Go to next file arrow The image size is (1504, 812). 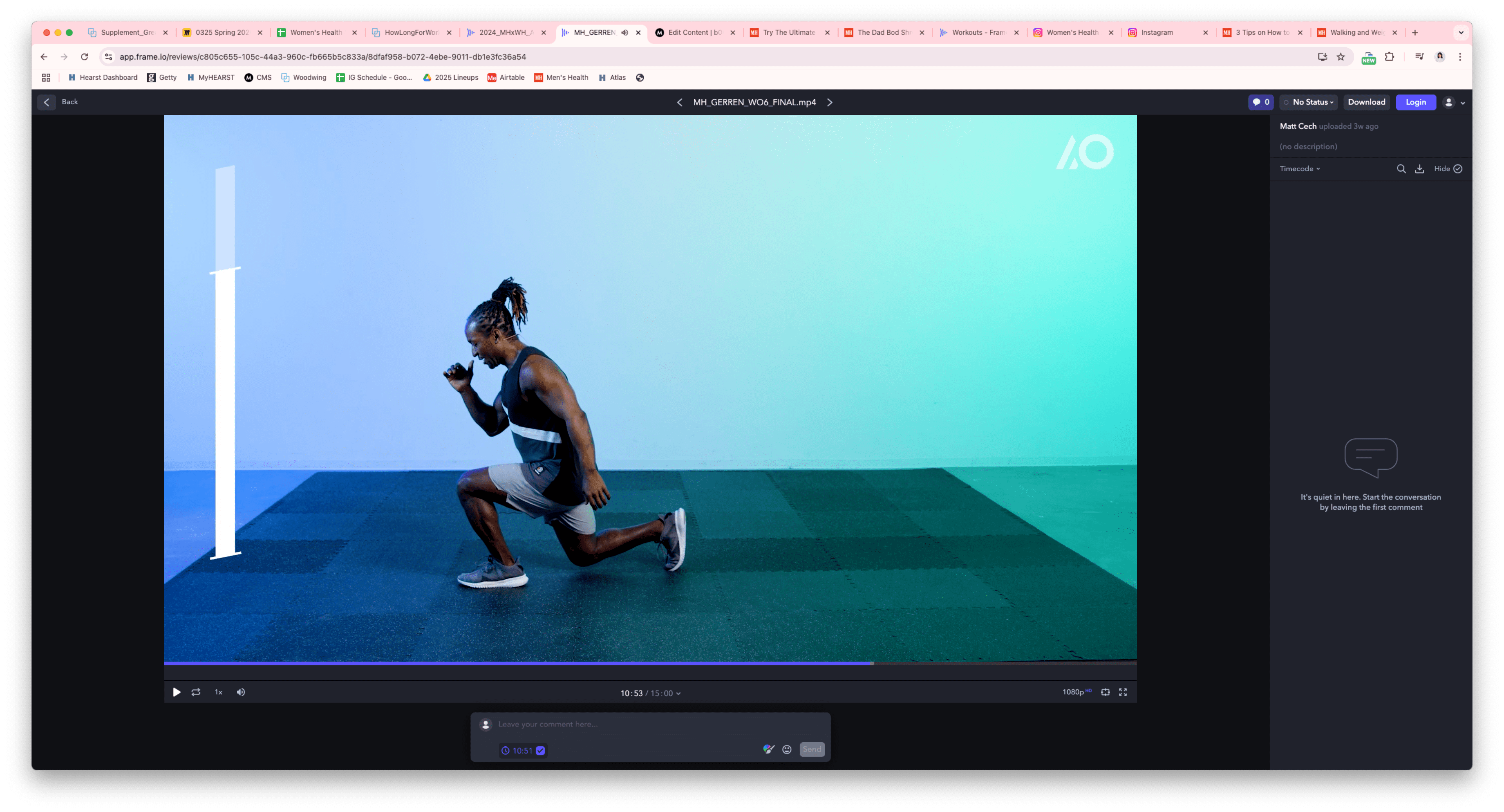(x=830, y=102)
